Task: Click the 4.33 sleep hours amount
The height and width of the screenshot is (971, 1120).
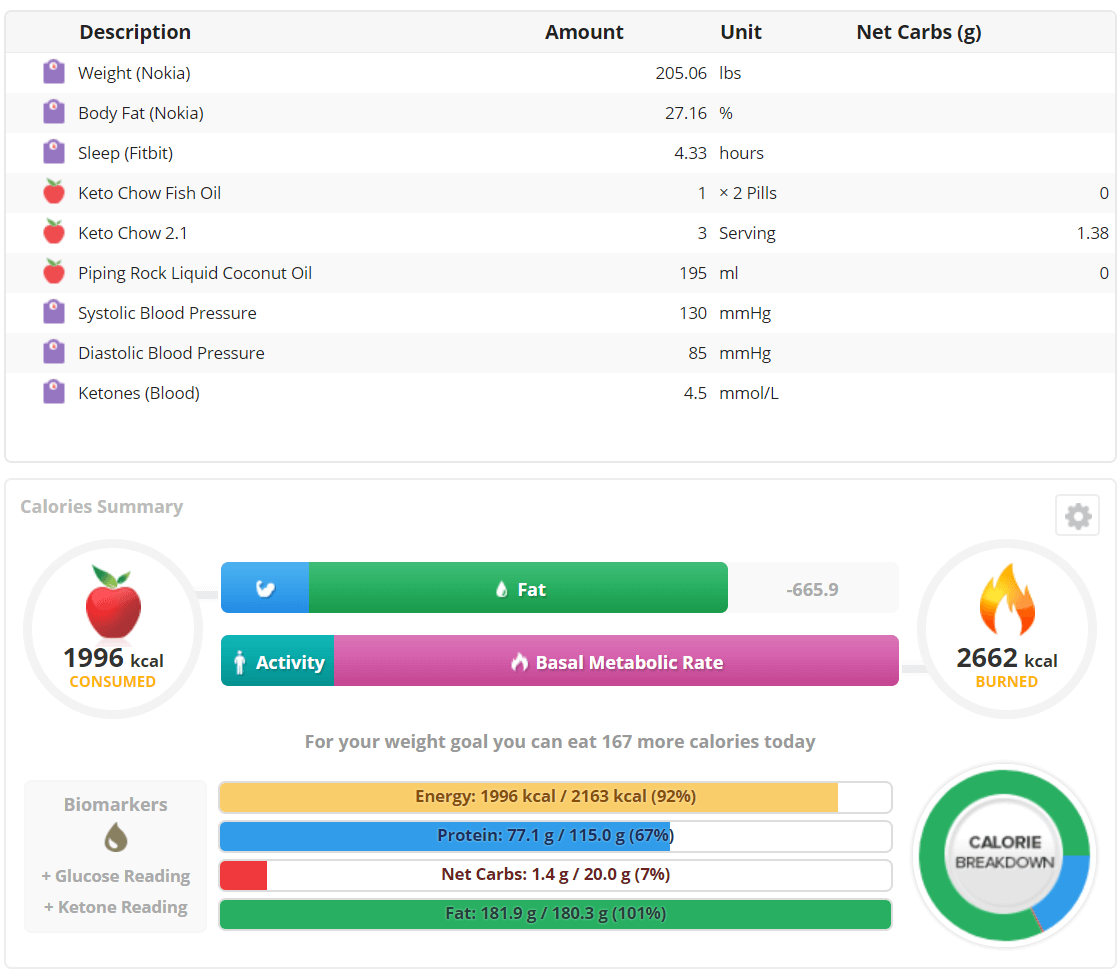Action: click(x=690, y=153)
